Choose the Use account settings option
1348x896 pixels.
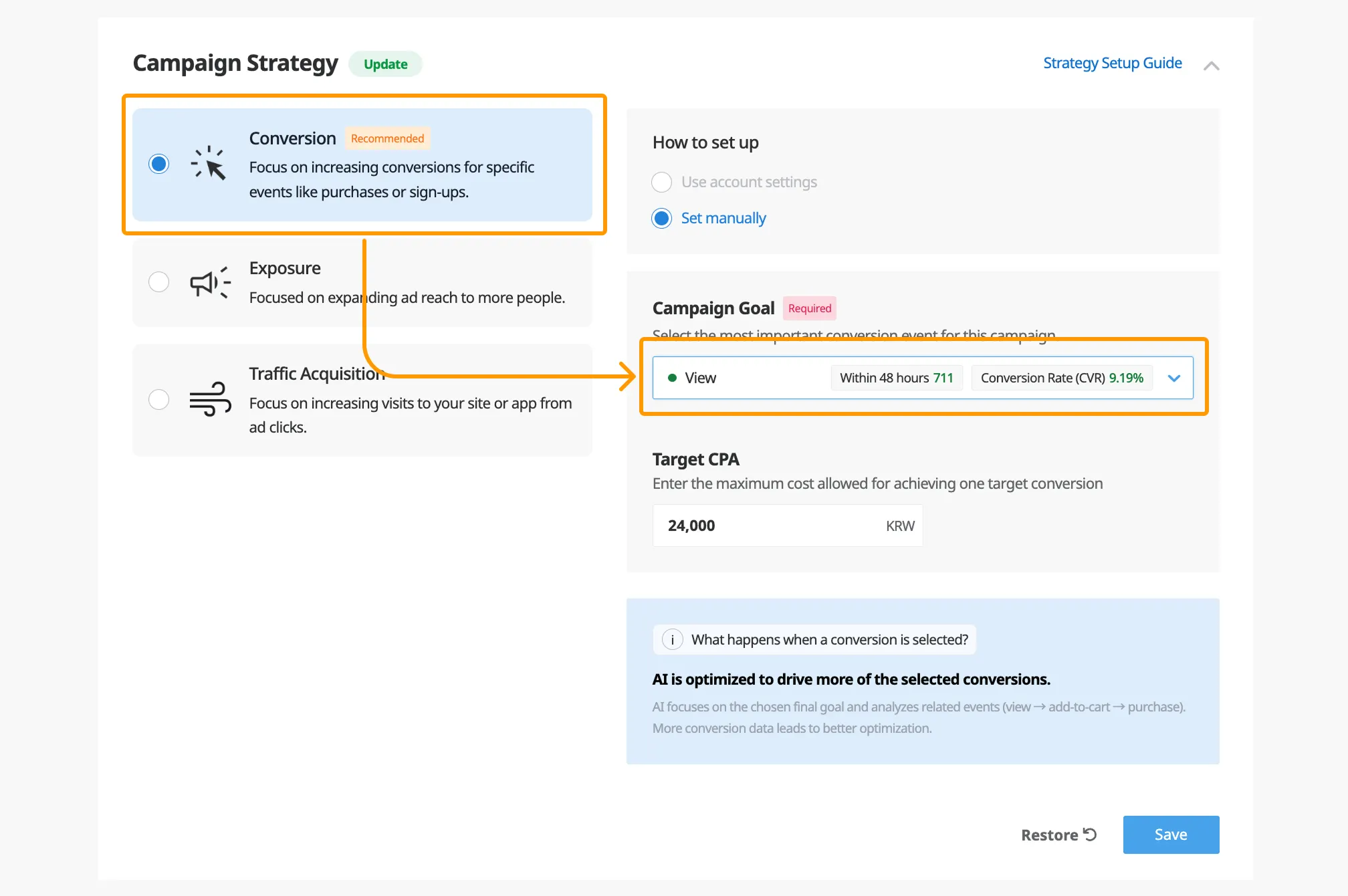(x=662, y=182)
